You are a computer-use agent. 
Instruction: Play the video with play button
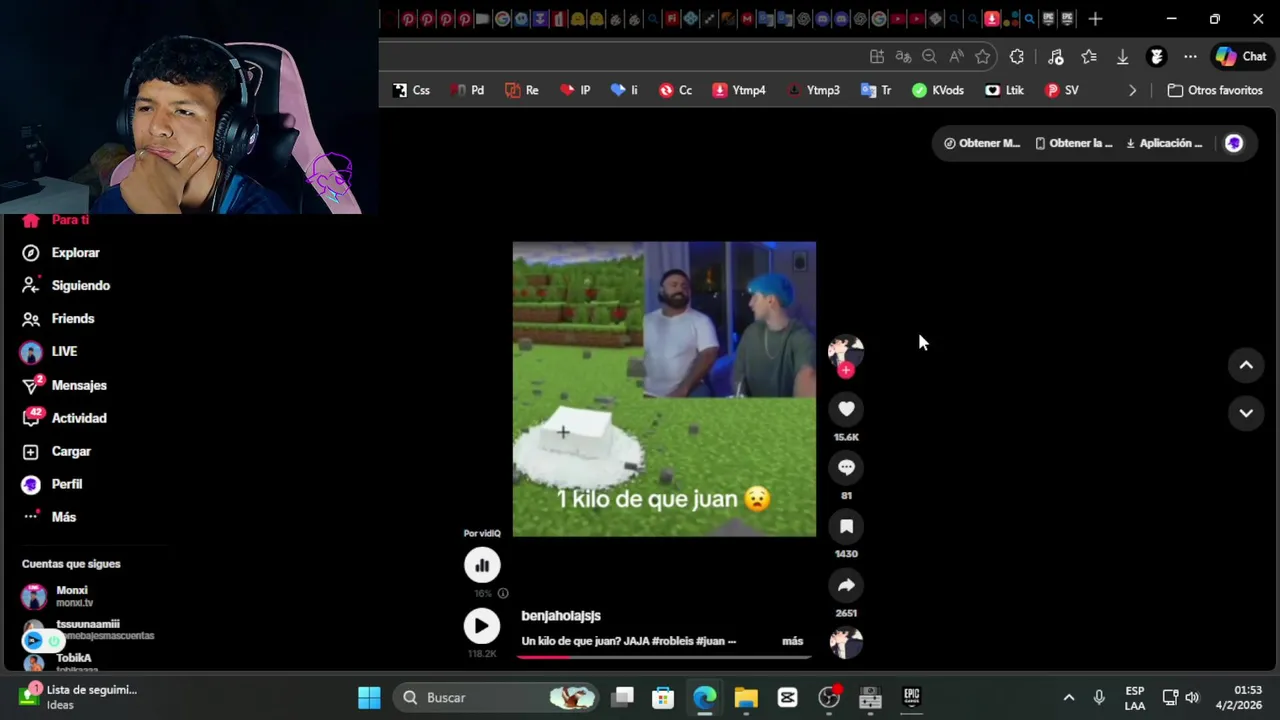pos(482,626)
